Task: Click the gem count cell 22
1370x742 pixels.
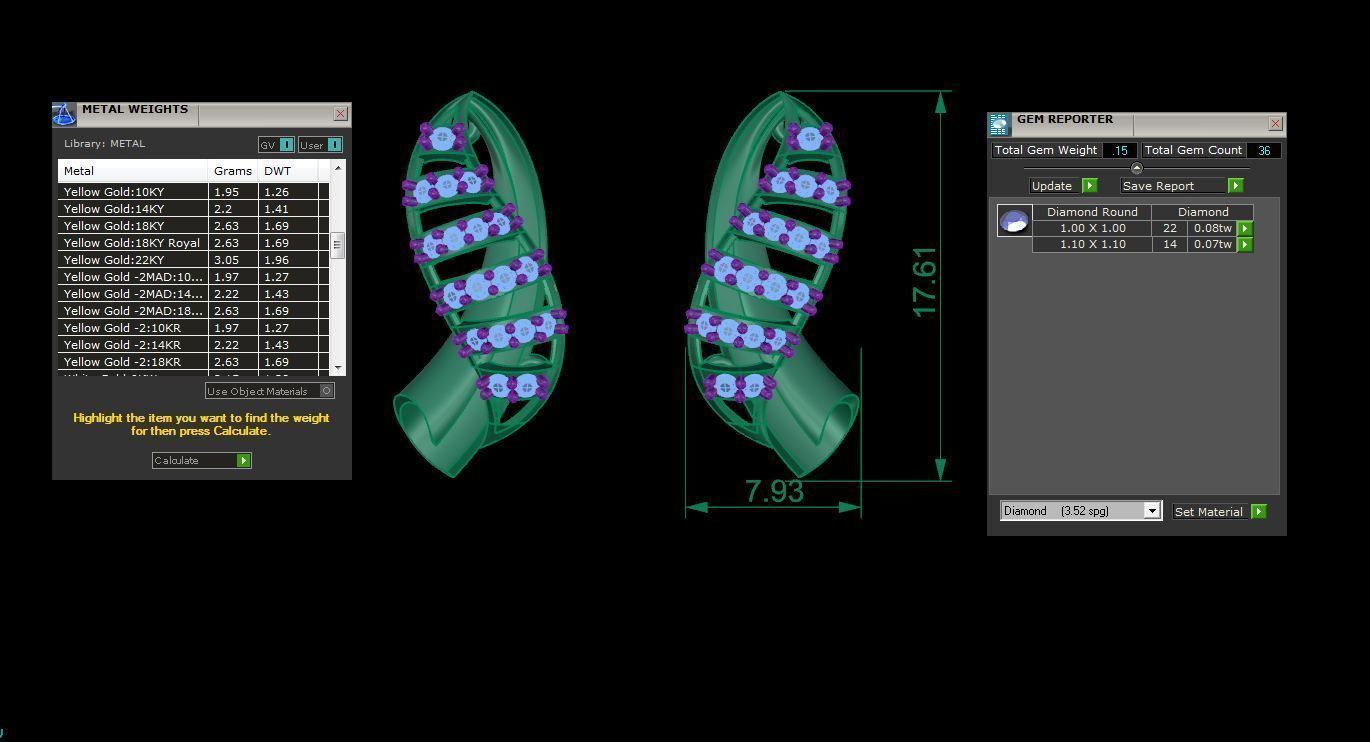Action: click(x=1170, y=228)
